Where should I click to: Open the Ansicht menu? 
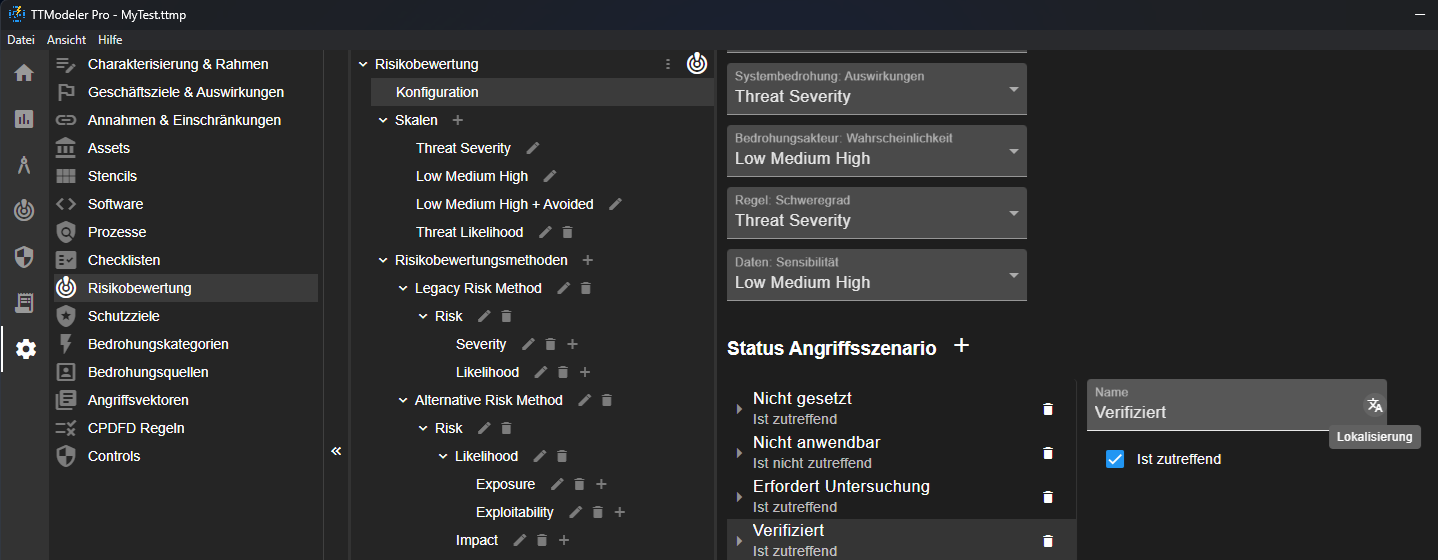66,40
